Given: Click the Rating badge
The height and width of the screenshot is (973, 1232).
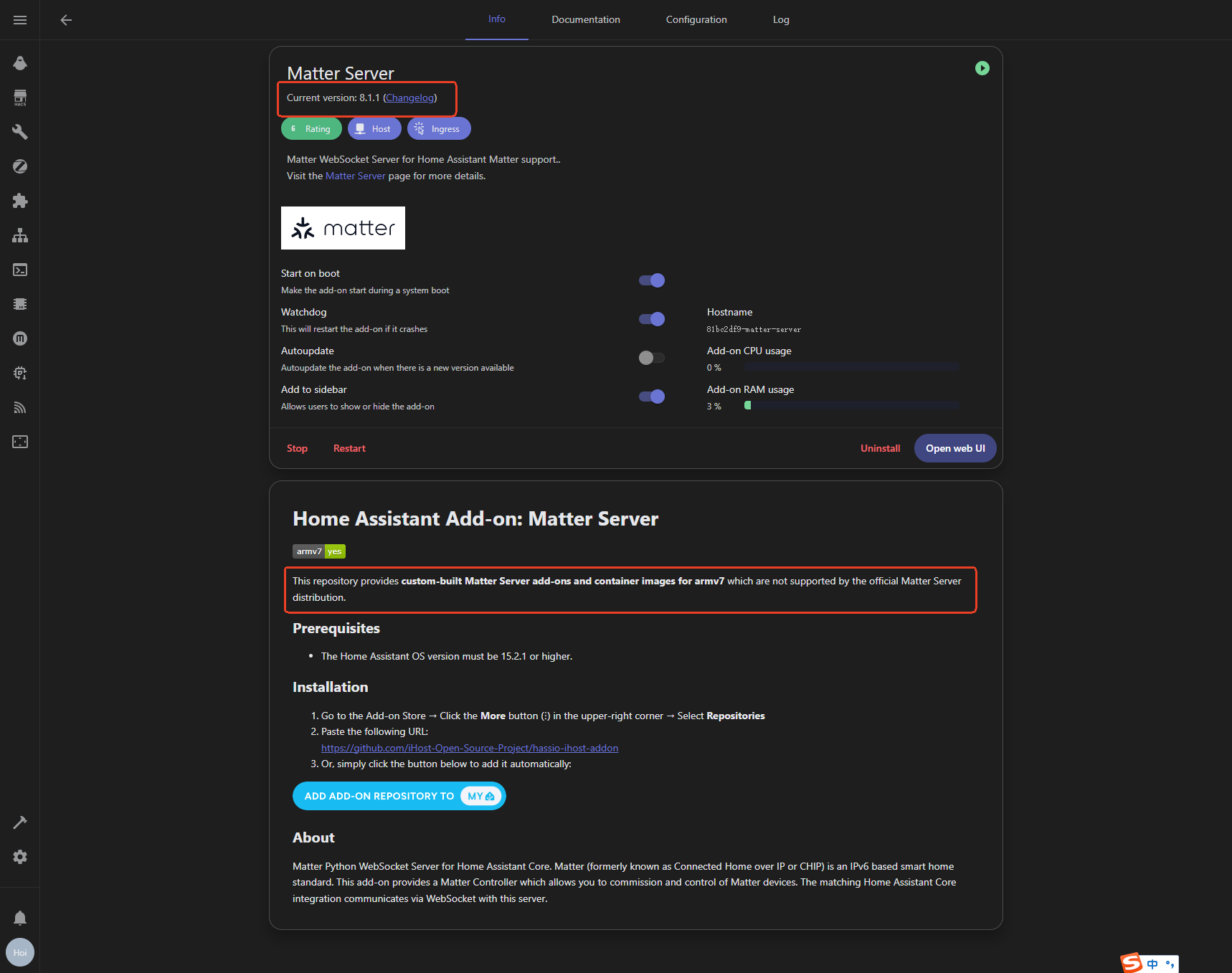Looking at the screenshot, I should [311, 128].
